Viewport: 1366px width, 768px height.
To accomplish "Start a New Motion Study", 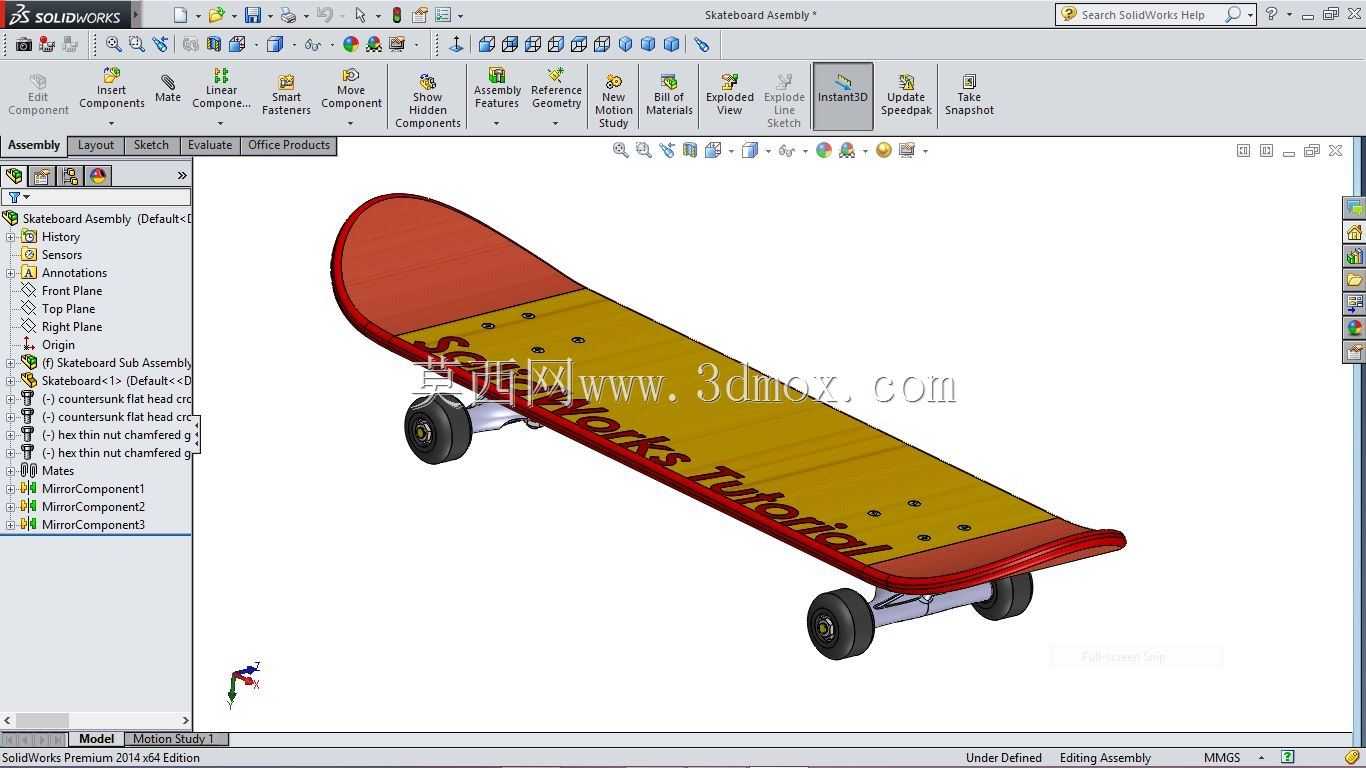I will pos(614,100).
